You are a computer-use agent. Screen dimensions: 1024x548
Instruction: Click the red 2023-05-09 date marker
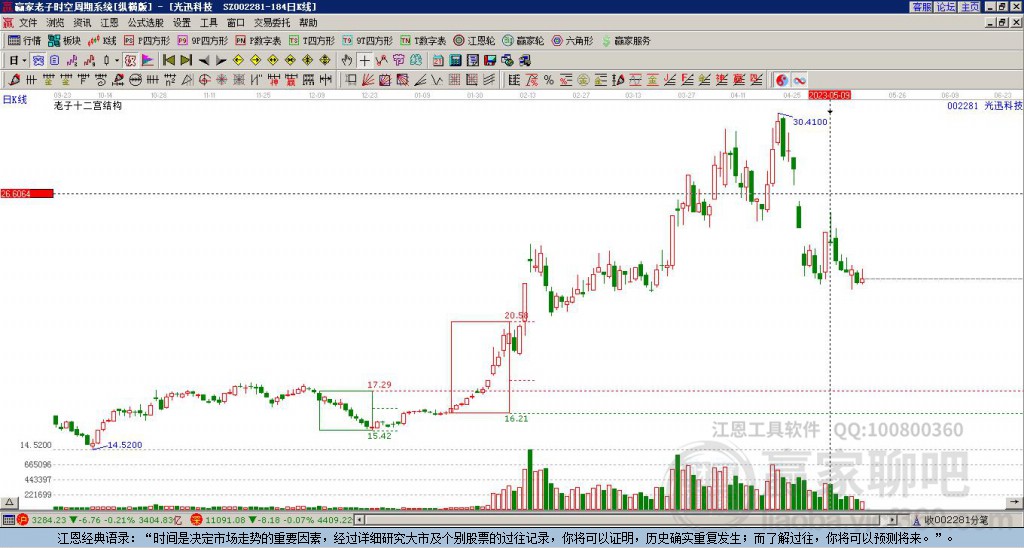(x=829, y=95)
